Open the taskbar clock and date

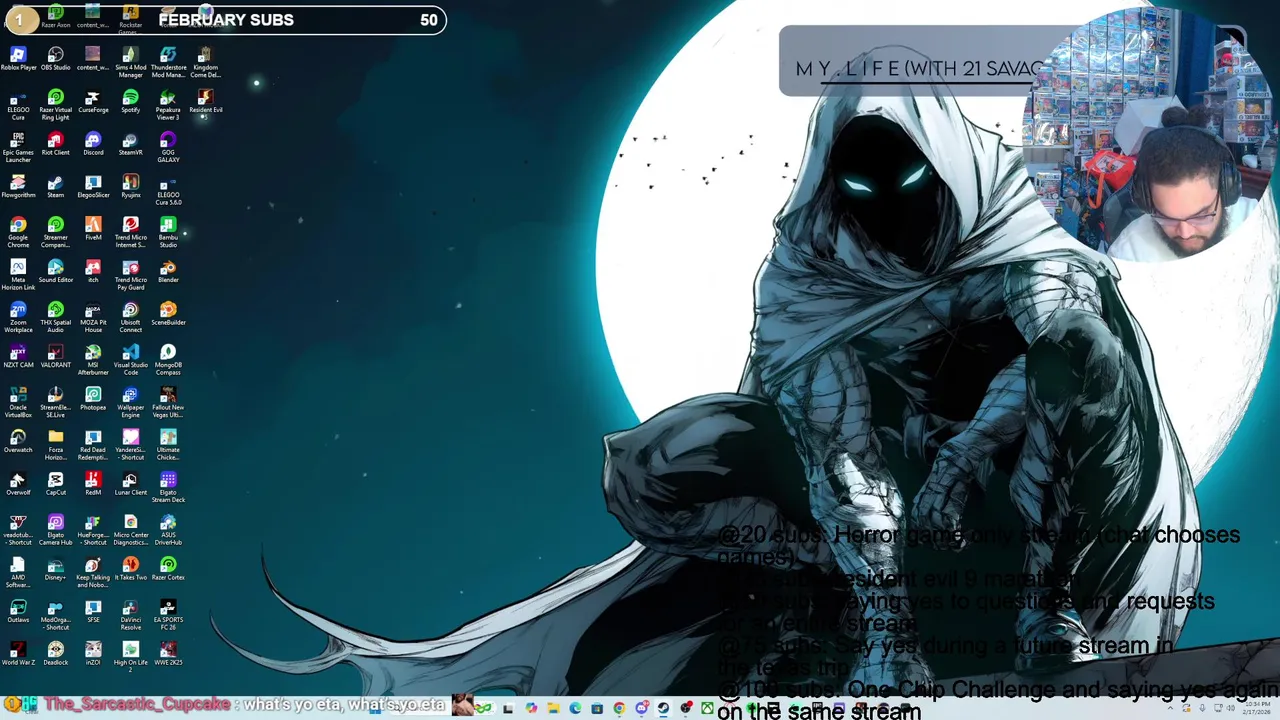click(1258, 708)
